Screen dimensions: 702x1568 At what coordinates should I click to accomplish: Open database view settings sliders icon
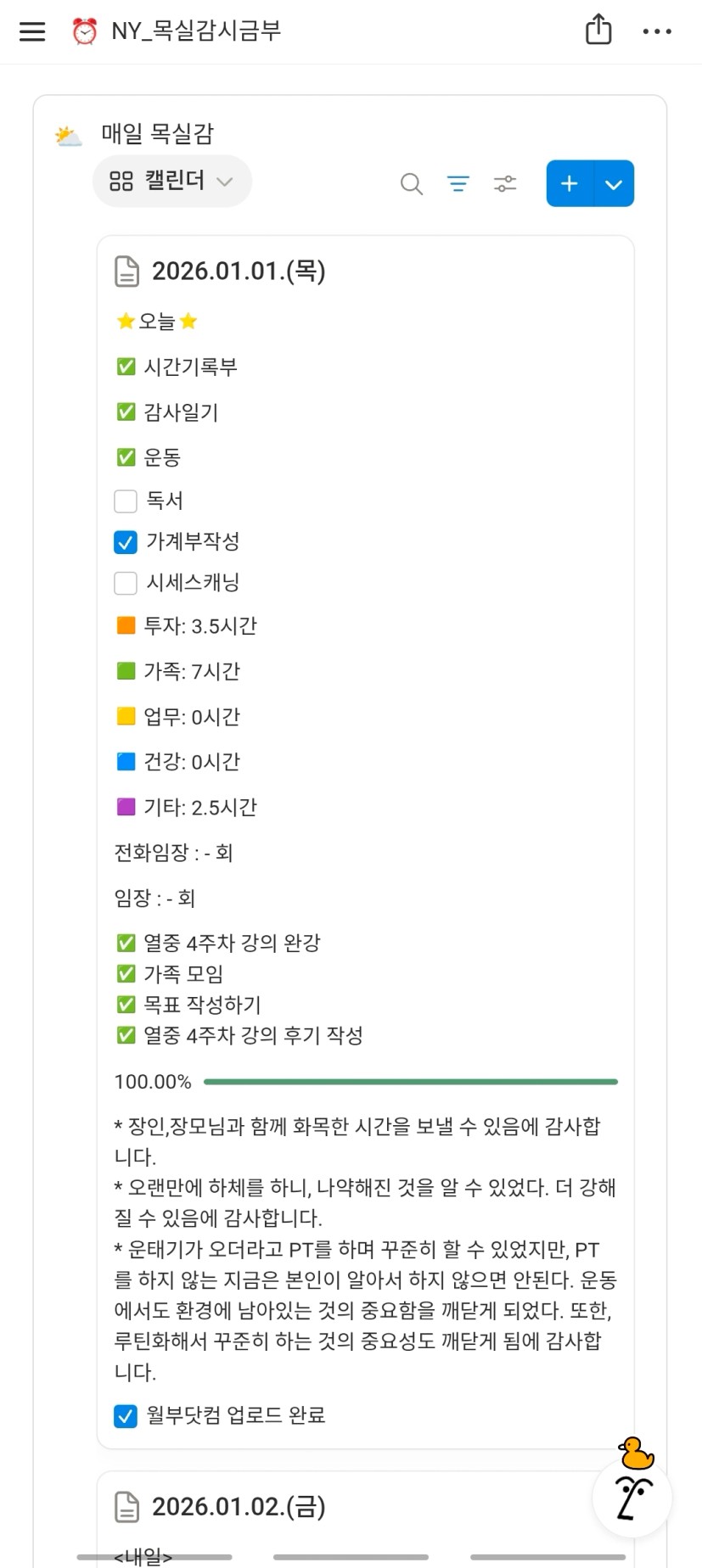point(505,183)
